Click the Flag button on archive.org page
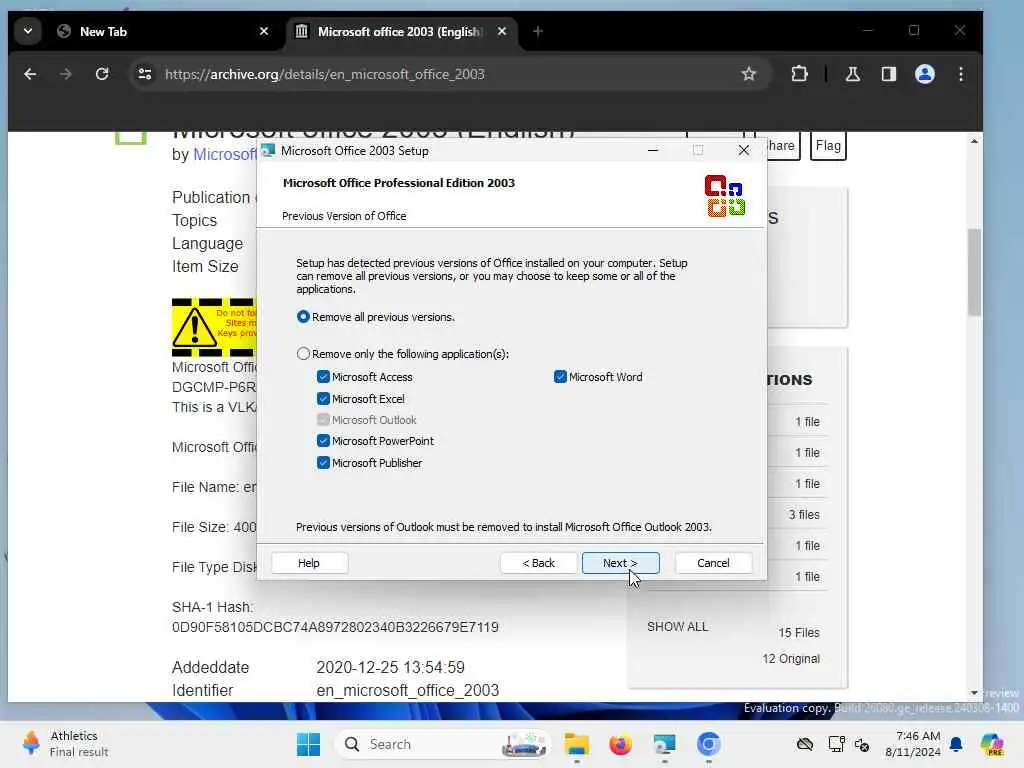1024x768 pixels. (x=828, y=146)
